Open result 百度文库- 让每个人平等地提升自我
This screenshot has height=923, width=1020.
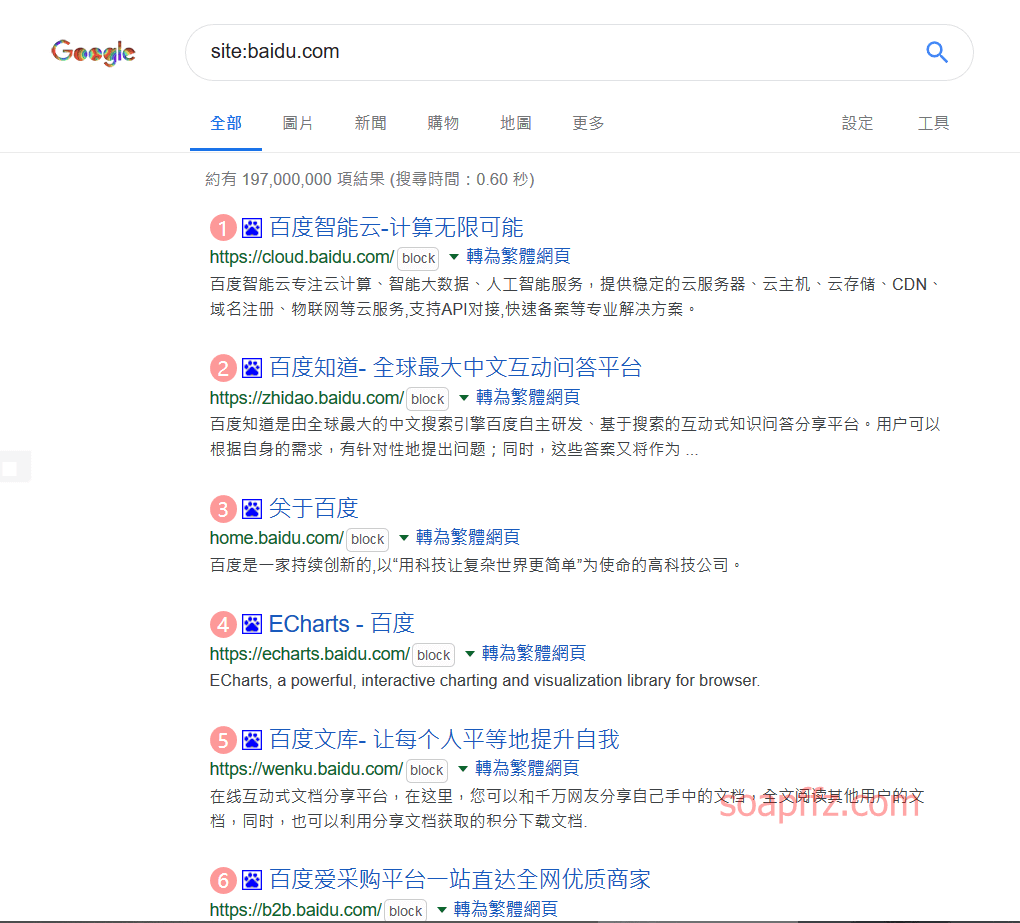444,739
